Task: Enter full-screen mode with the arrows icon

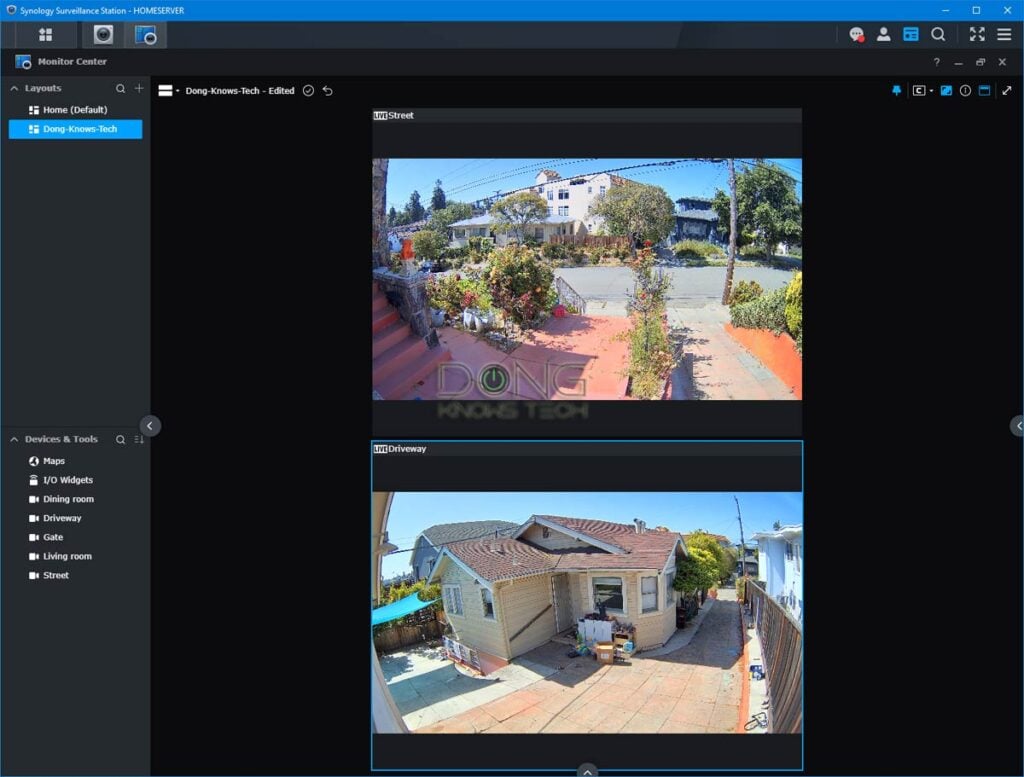Action: click(x=977, y=35)
